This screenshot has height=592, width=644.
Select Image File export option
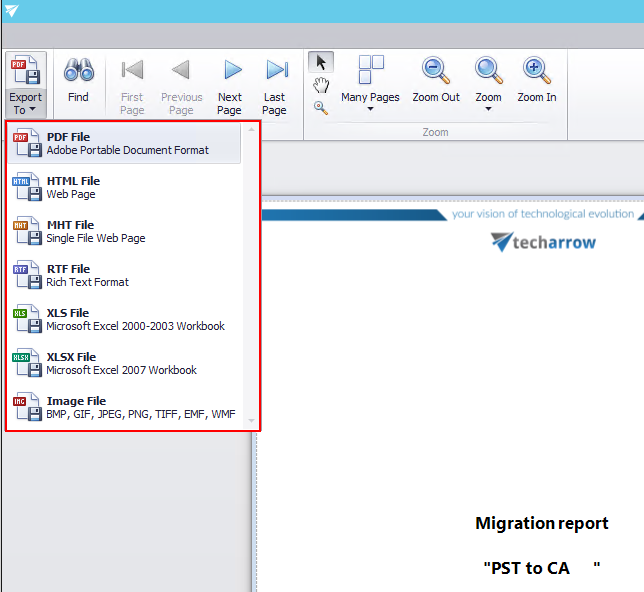coord(125,407)
